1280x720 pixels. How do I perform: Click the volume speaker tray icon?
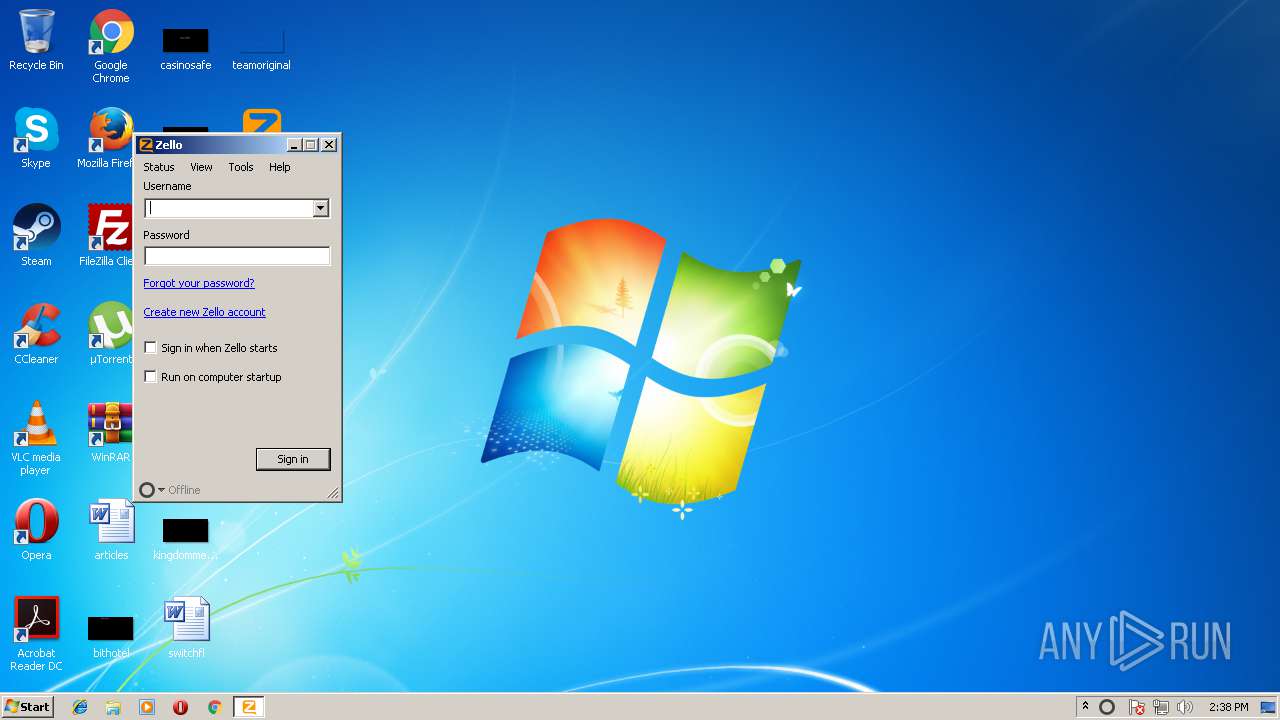coord(1185,707)
